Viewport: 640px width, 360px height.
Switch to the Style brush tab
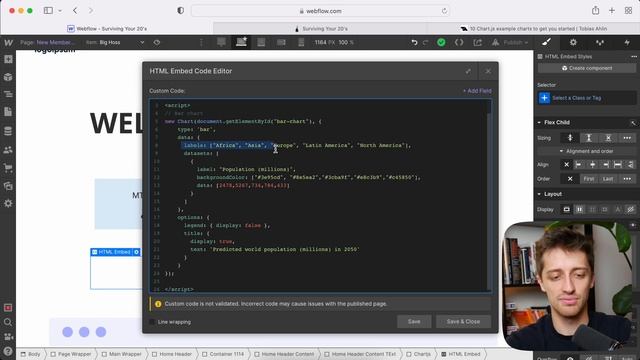(x=547, y=42)
